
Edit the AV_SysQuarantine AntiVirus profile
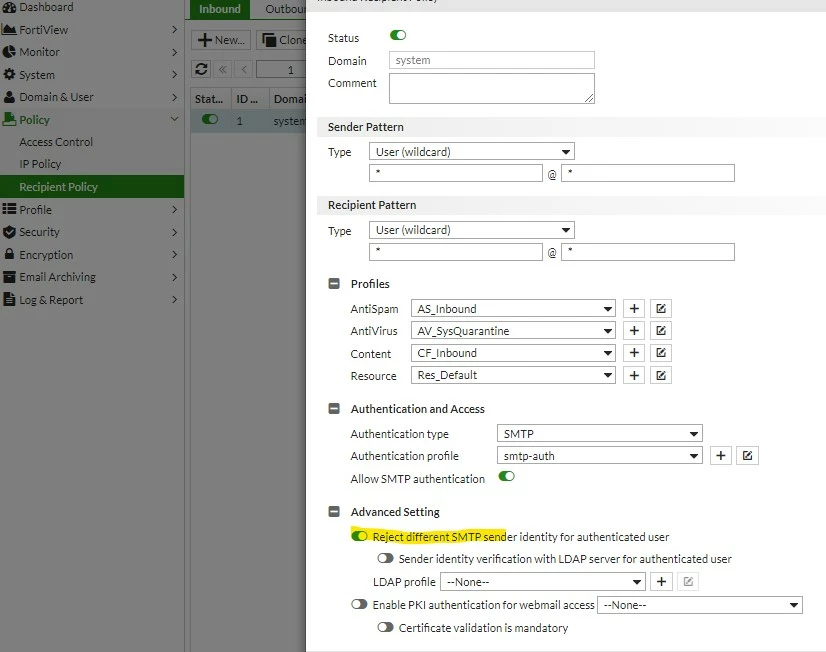coord(661,331)
